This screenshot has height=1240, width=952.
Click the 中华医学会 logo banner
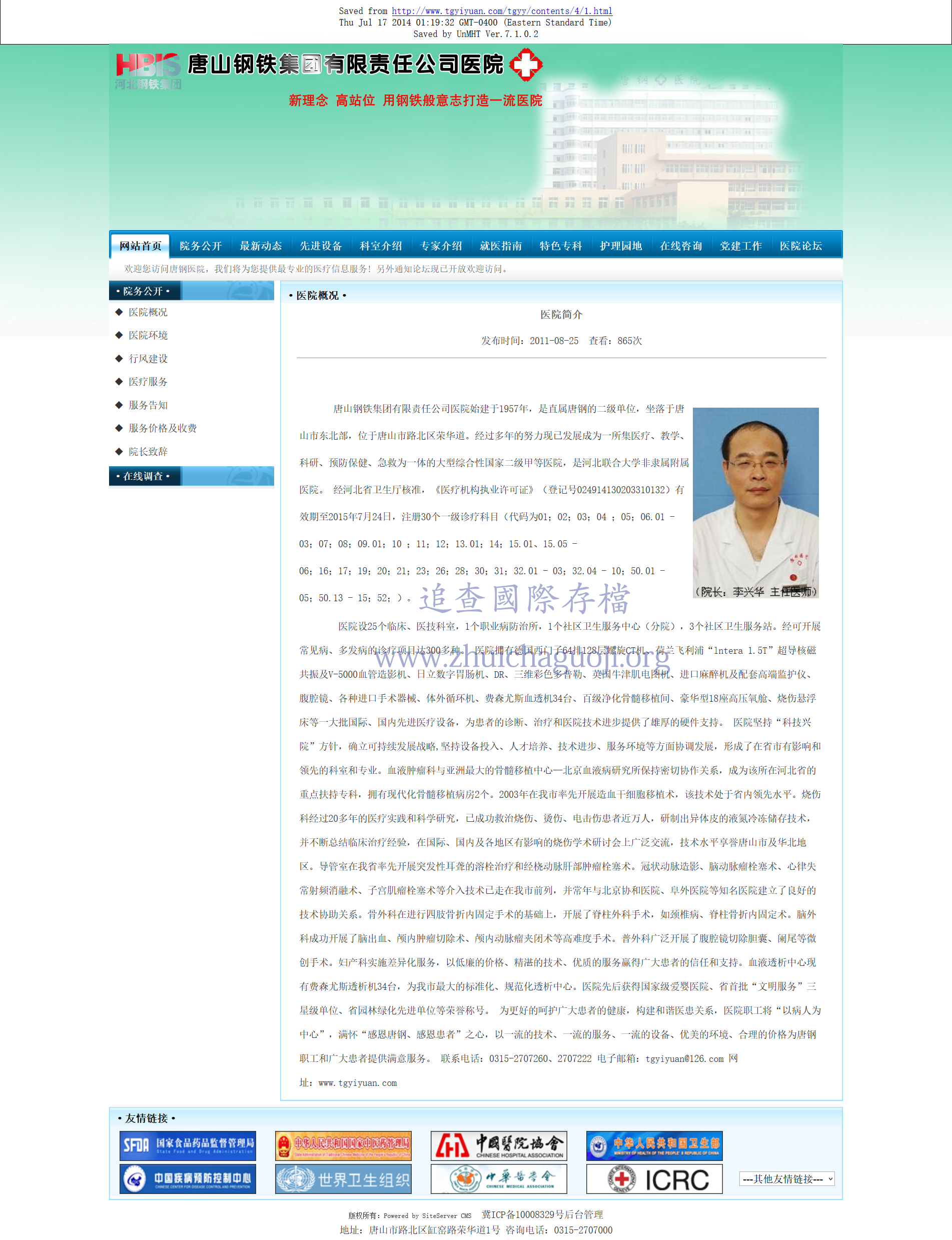click(498, 1178)
